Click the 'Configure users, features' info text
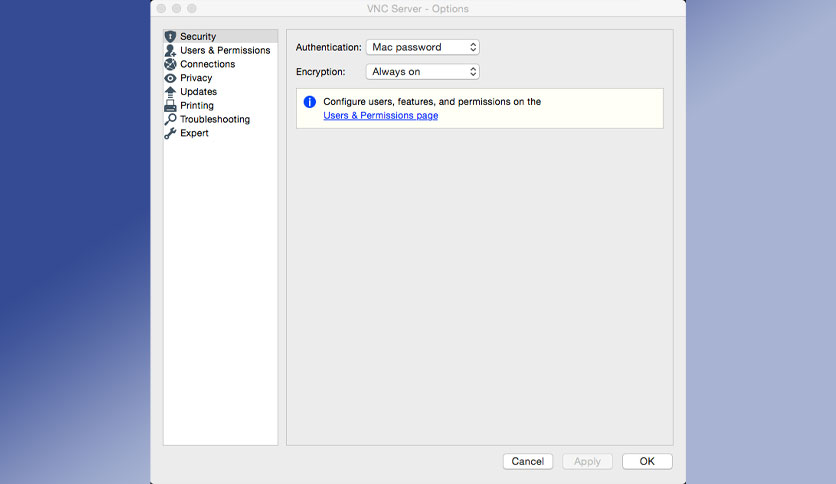Image resolution: width=836 pixels, height=484 pixels. [x=432, y=102]
